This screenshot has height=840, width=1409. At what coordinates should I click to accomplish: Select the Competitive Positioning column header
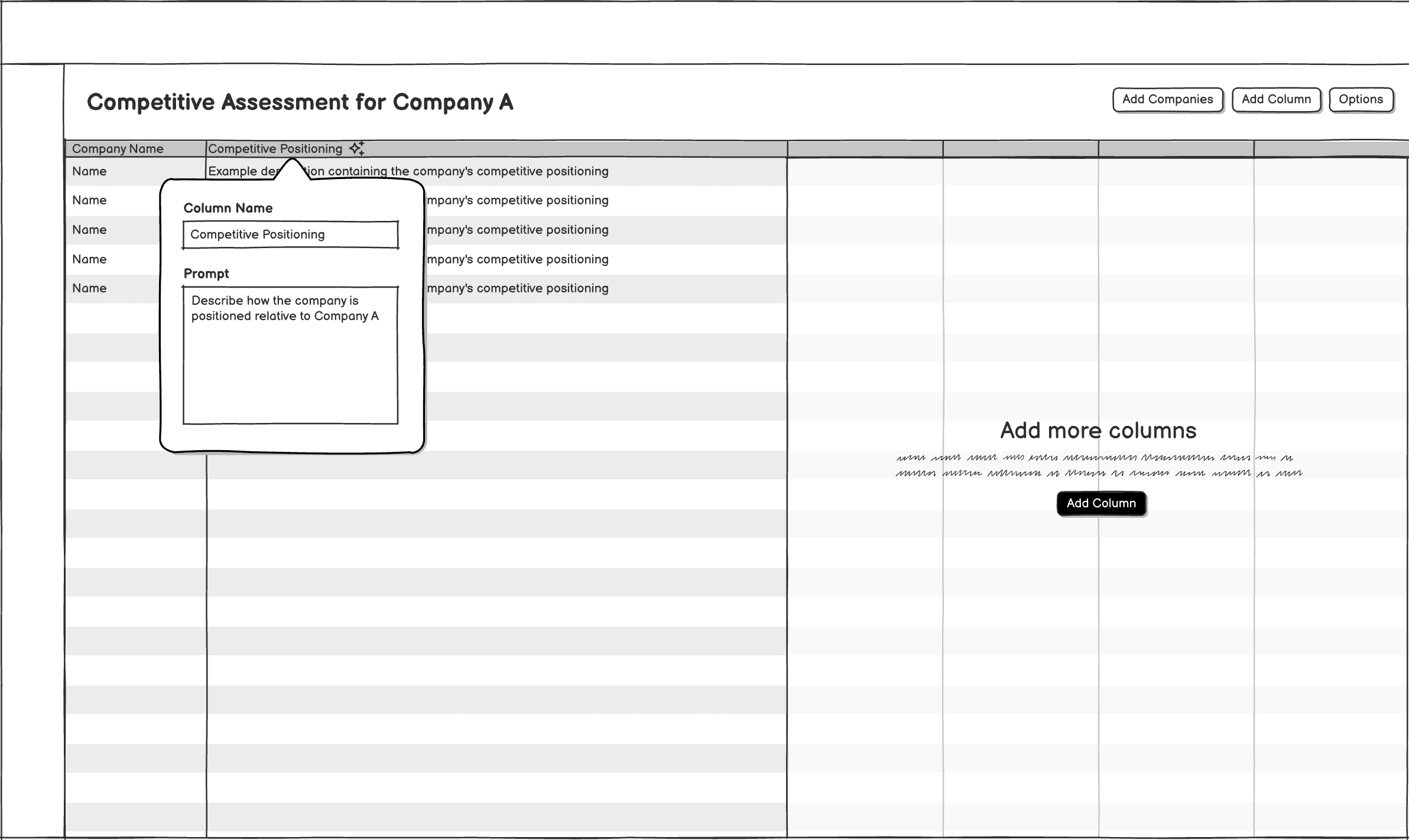tap(275, 149)
